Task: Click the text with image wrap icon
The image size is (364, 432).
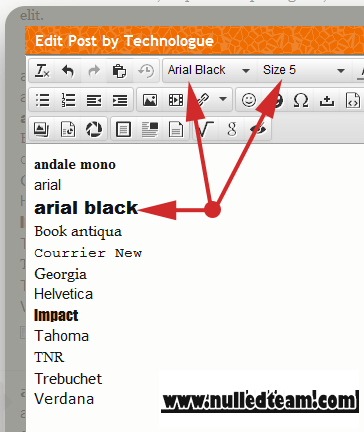Action: (x=150, y=129)
